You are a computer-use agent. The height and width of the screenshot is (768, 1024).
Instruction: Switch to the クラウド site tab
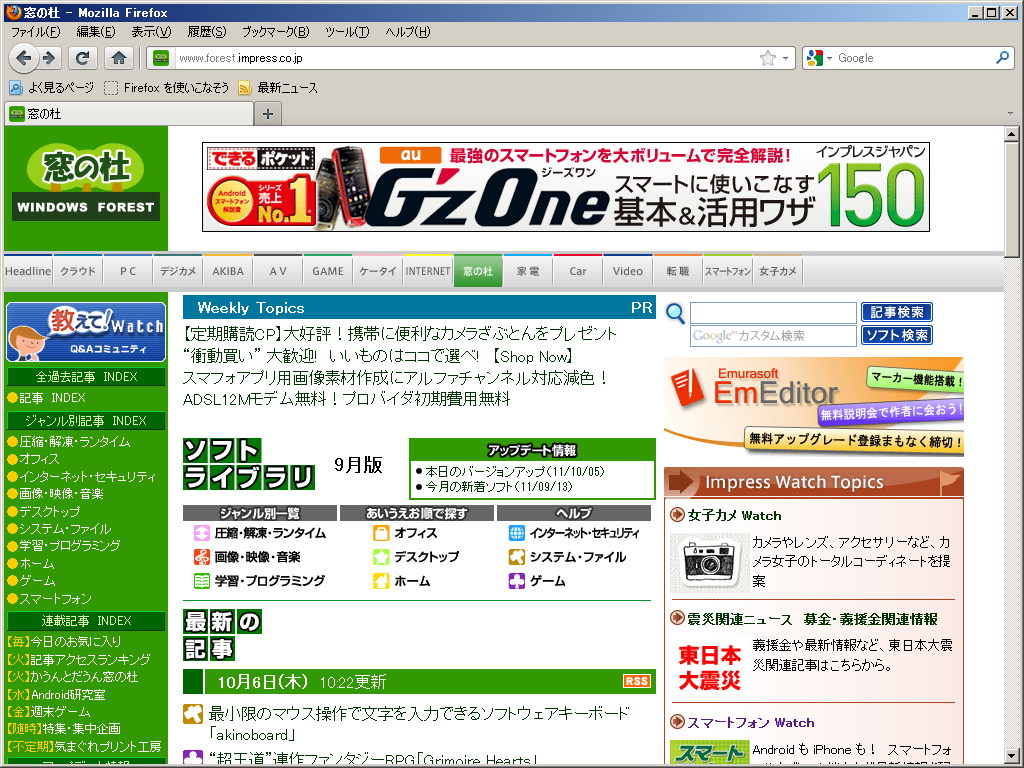pyautogui.click(x=78, y=271)
